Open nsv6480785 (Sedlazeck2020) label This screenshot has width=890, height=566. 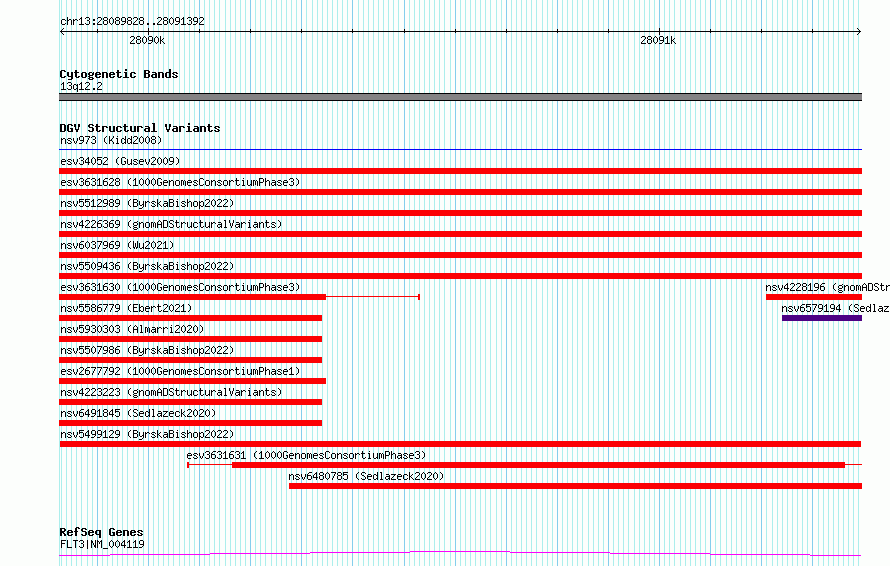[366, 476]
